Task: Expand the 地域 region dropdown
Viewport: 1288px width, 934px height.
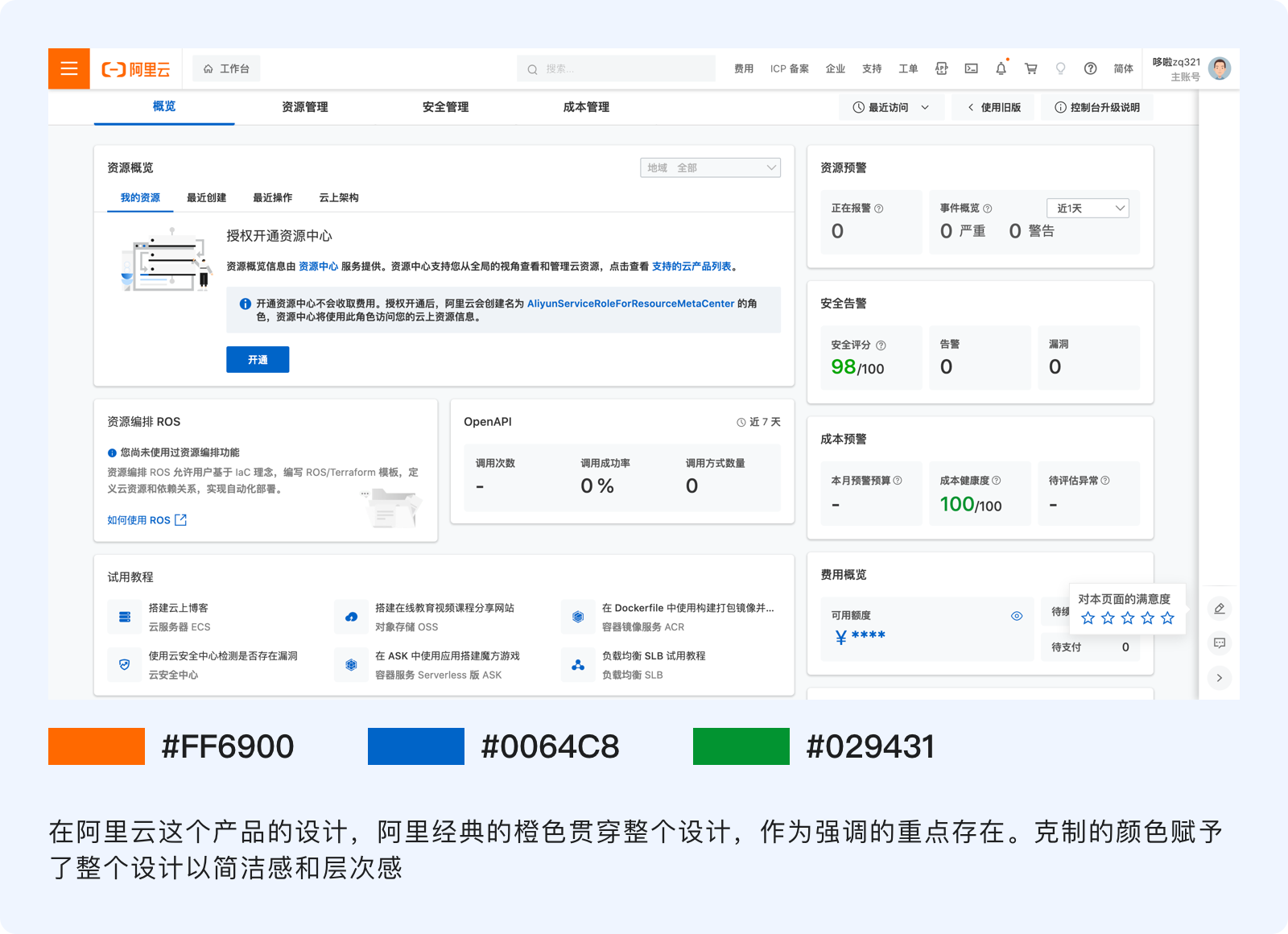Action: tap(710, 167)
